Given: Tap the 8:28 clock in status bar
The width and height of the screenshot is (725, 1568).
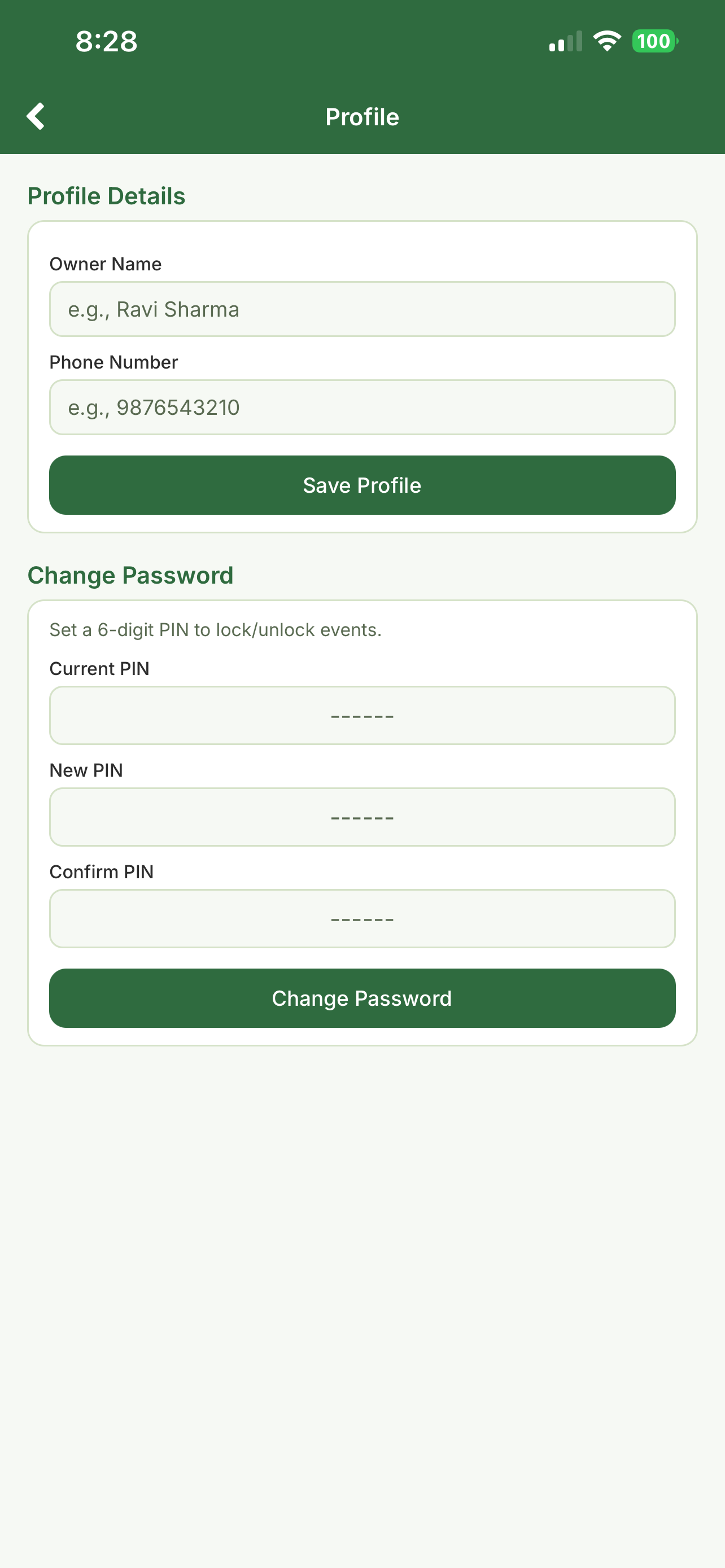Looking at the screenshot, I should [x=107, y=41].
